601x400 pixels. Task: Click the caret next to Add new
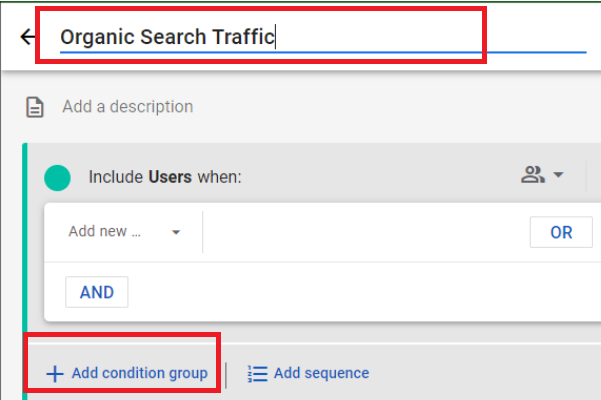[x=176, y=232]
